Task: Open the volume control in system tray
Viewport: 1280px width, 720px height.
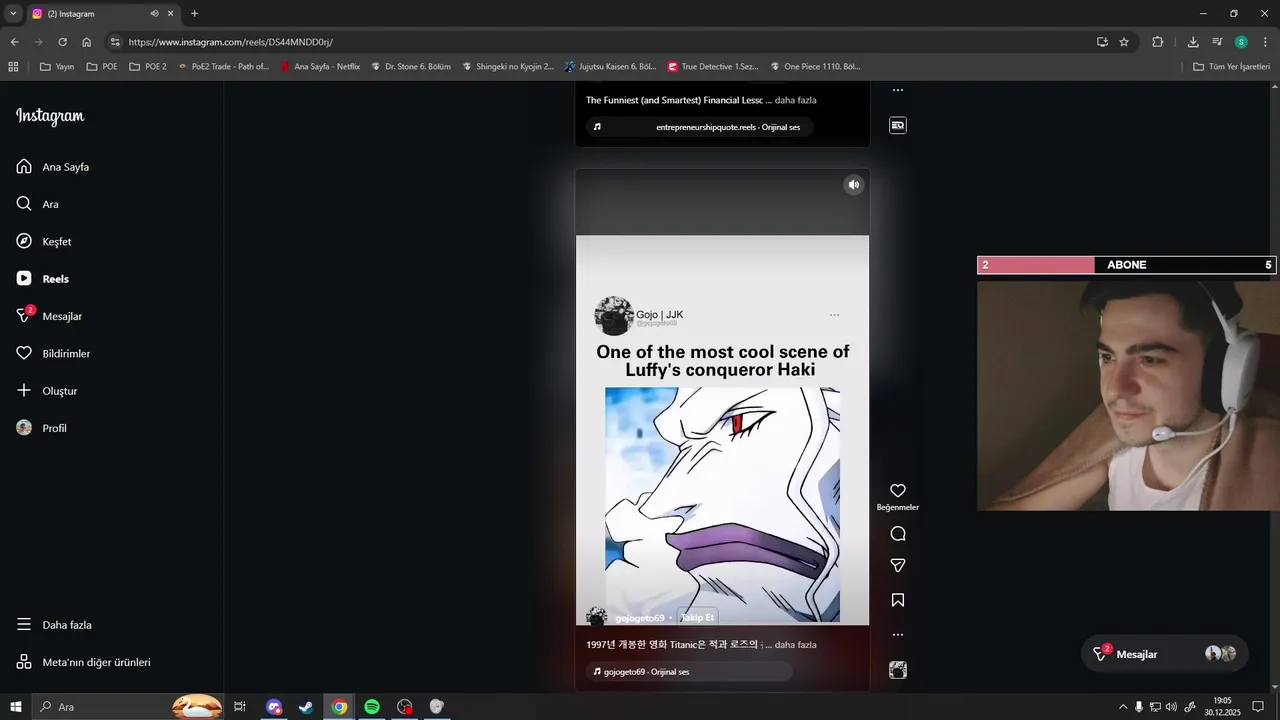Action: (x=1171, y=707)
